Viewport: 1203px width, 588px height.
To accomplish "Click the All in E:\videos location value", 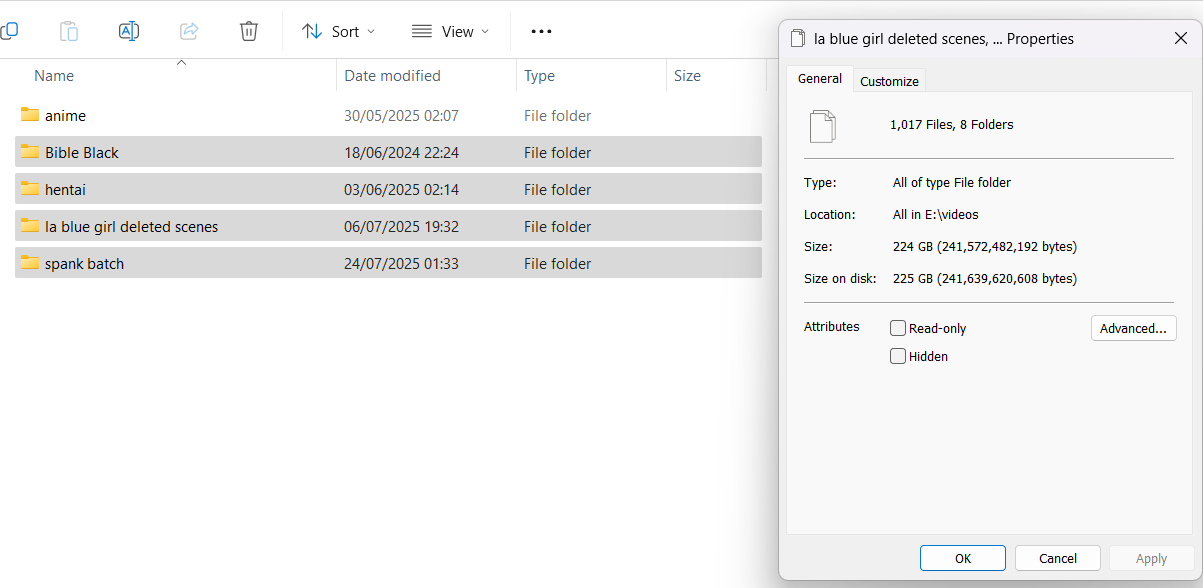I will point(935,214).
